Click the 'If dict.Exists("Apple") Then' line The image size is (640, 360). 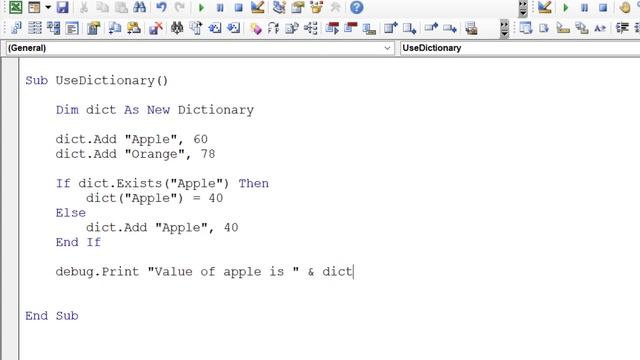coord(162,184)
